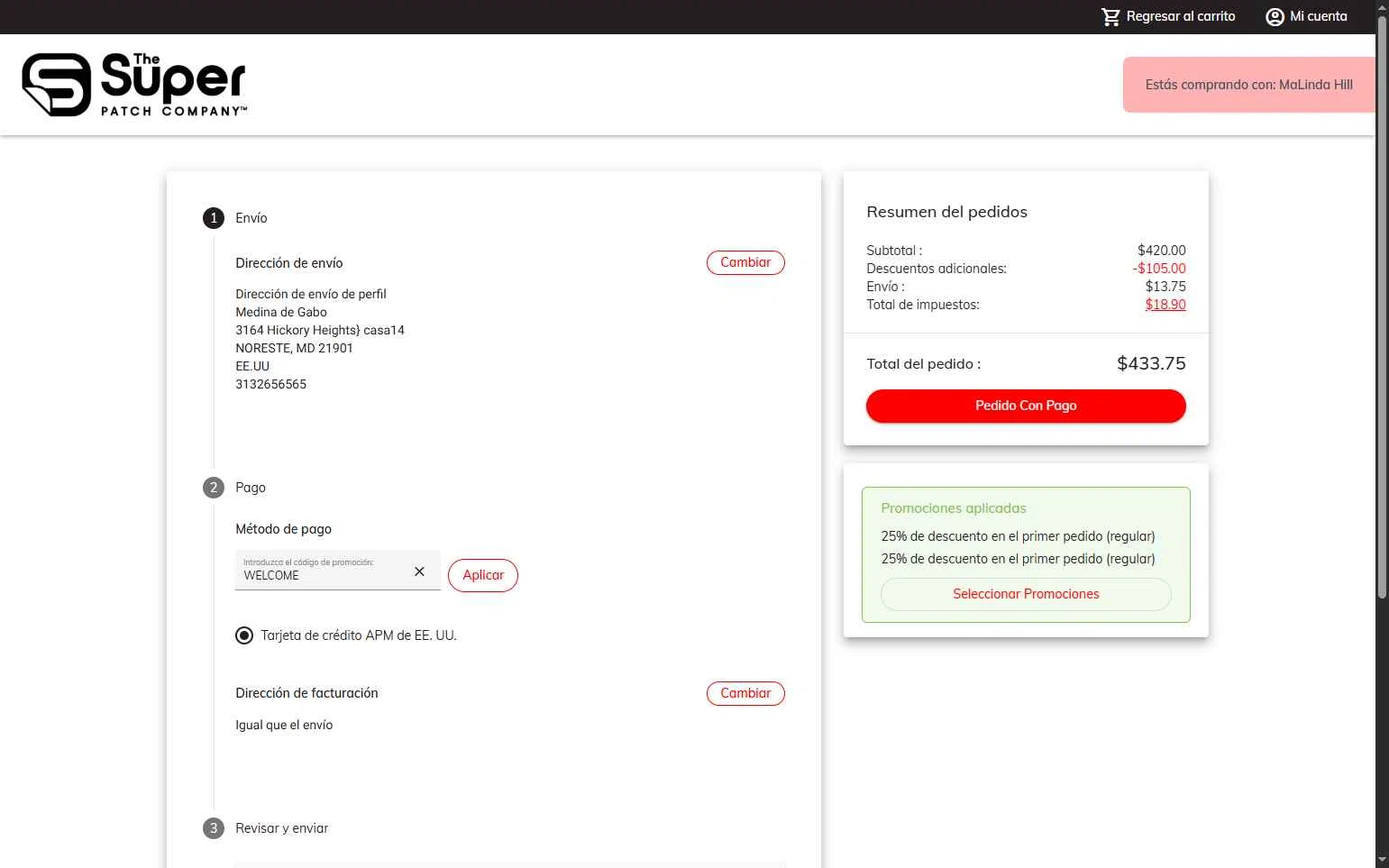Click the Método de pago heading

[284, 529]
